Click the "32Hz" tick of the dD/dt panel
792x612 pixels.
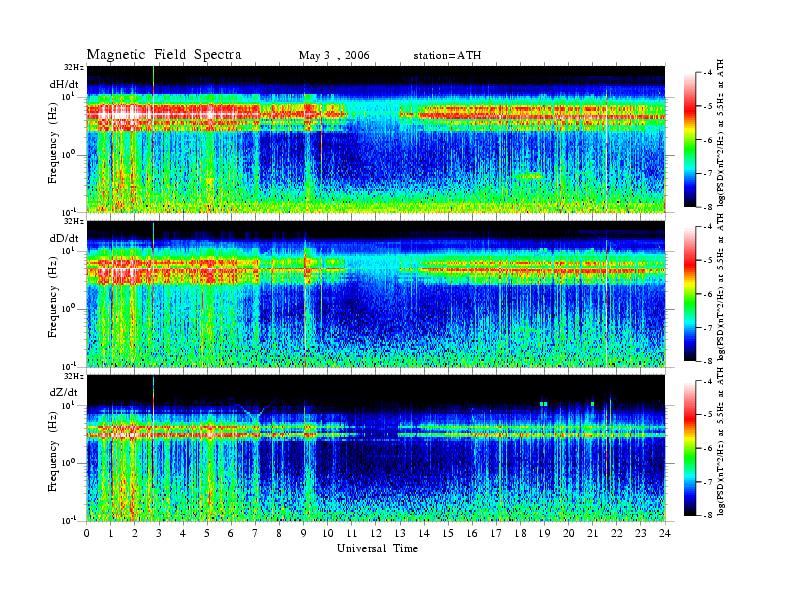pyautogui.click(x=74, y=221)
